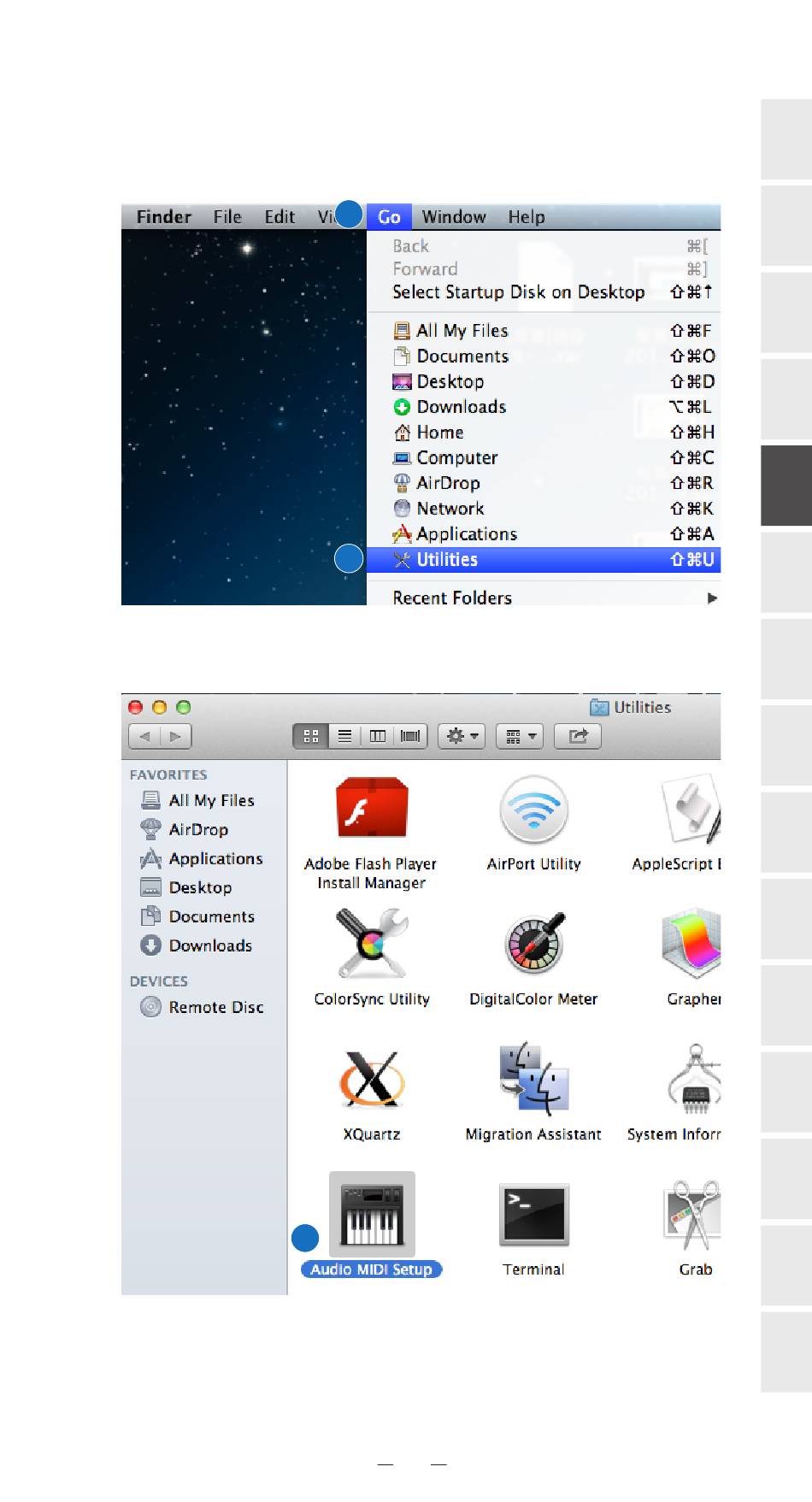The height and width of the screenshot is (1502, 812).
Task: Open the Arrange items dropdown
Action: tap(520, 736)
